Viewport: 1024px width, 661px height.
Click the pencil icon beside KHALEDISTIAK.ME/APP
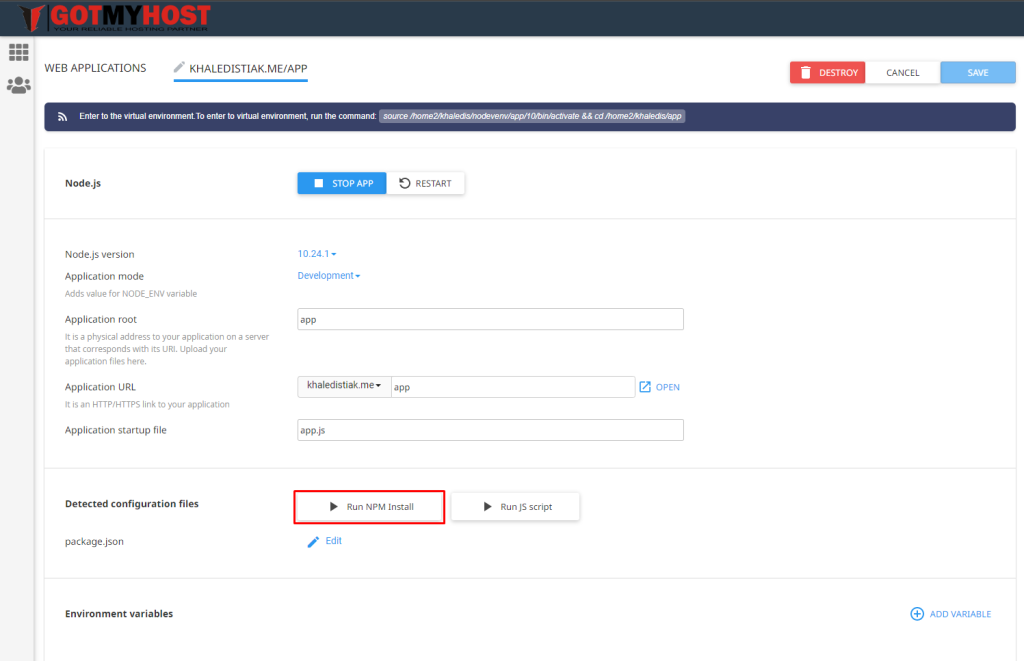click(x=180, y=67)
